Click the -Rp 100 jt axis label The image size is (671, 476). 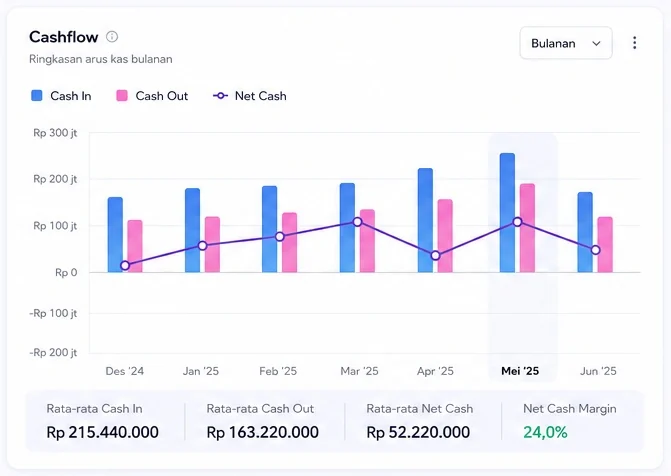coord(53,313)
